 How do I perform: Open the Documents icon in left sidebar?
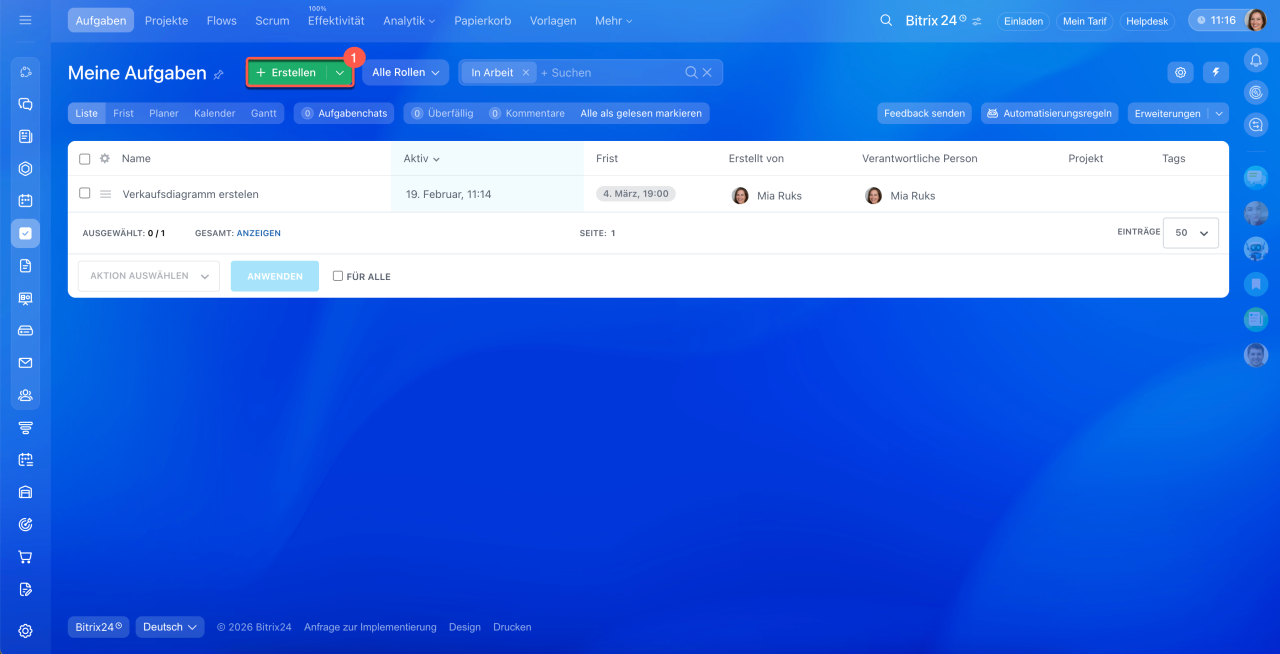click(x=26, y=265)
